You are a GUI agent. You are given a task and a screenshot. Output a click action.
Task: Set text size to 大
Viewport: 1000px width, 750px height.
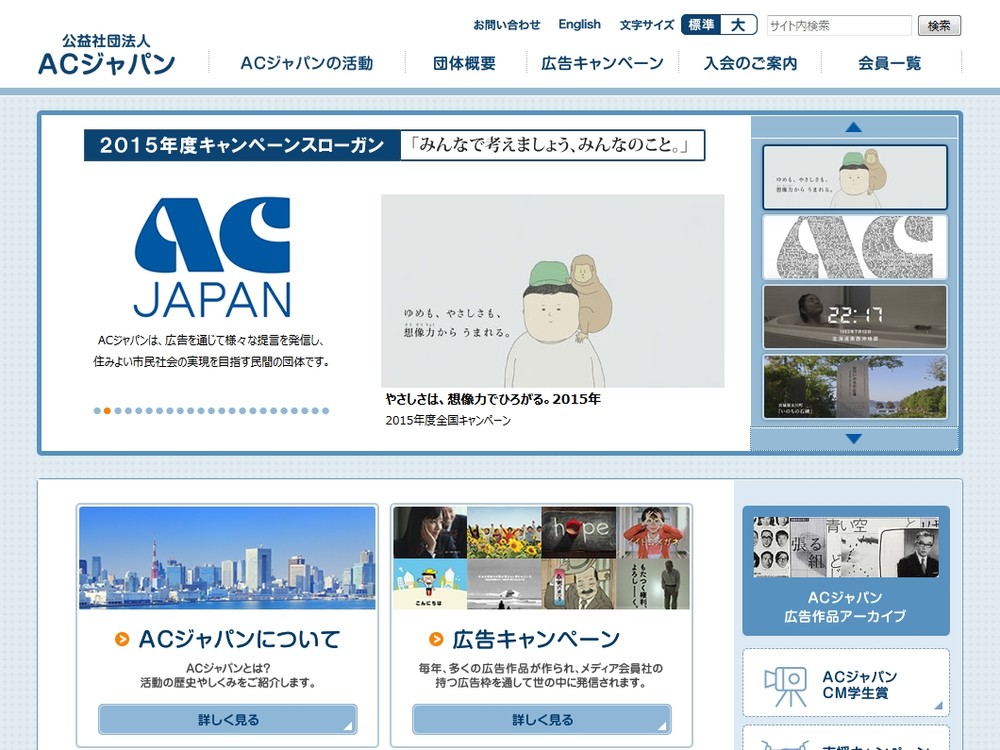[x=738, y=25]
